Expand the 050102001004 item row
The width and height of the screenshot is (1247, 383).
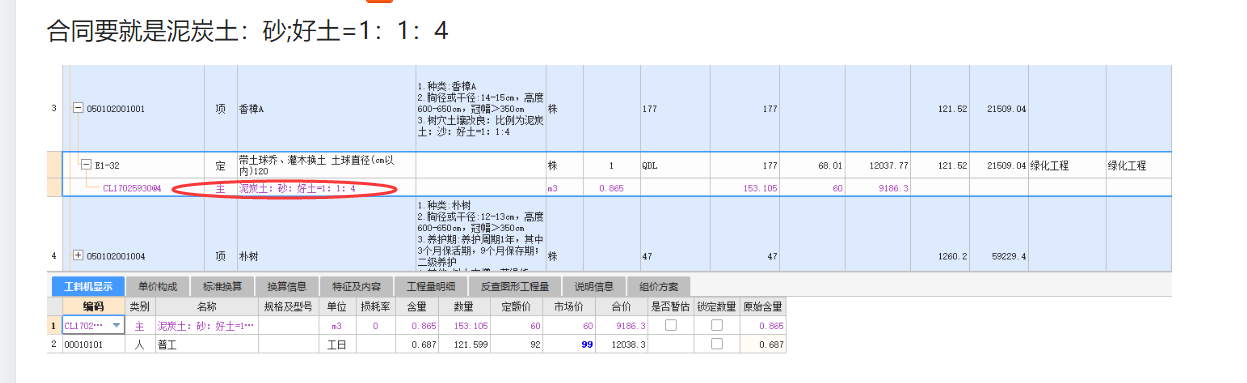point(79,256)
